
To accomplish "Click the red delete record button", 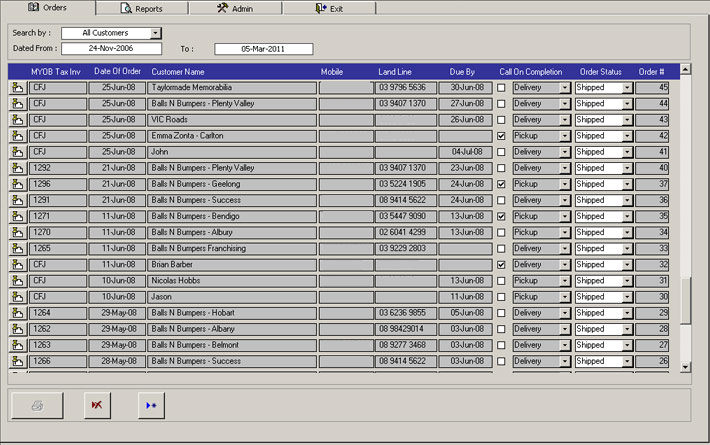I will point(97,405).
